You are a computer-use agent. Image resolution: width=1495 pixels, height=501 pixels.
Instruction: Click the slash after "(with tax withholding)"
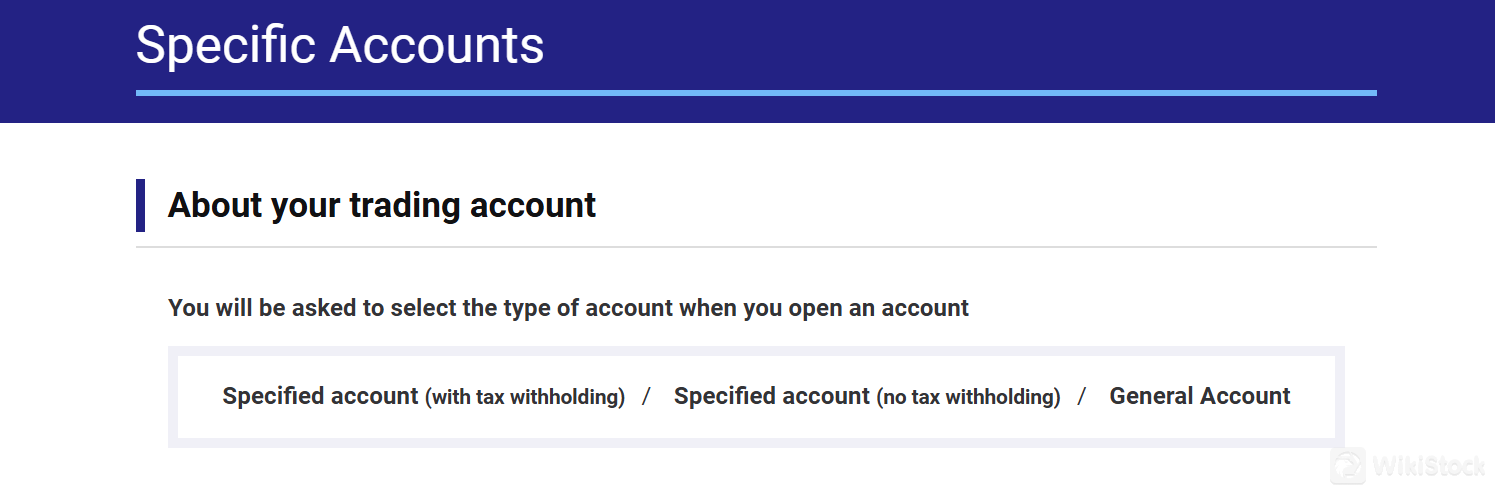pyautogui.click(x=647, y=396)
